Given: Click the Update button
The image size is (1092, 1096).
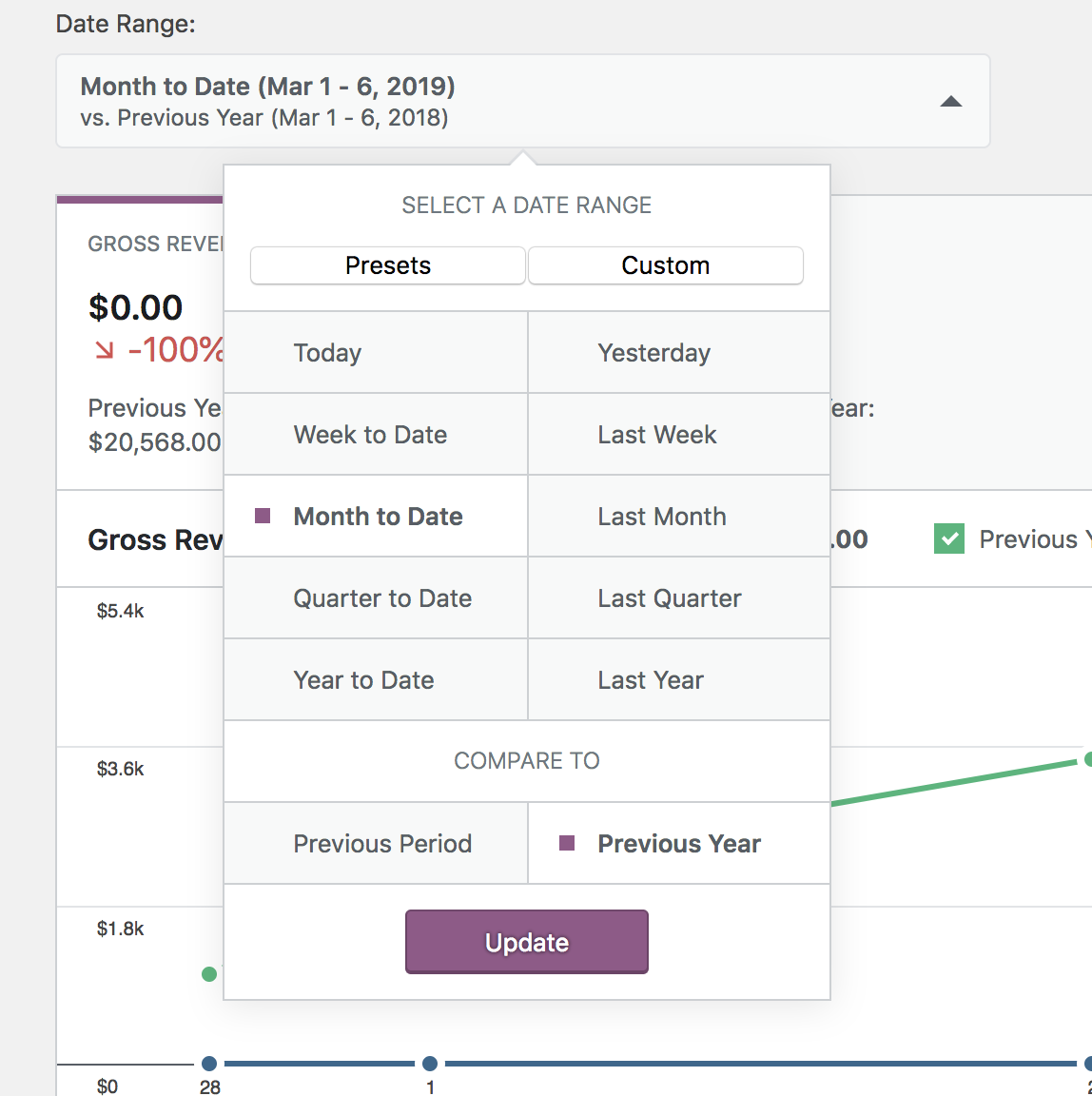Looking at the screenshot, I should point(527,942).
